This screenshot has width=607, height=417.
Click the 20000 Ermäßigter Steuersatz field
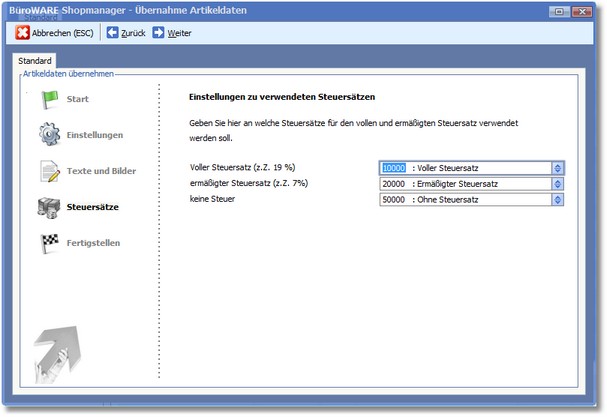(465, 184)
